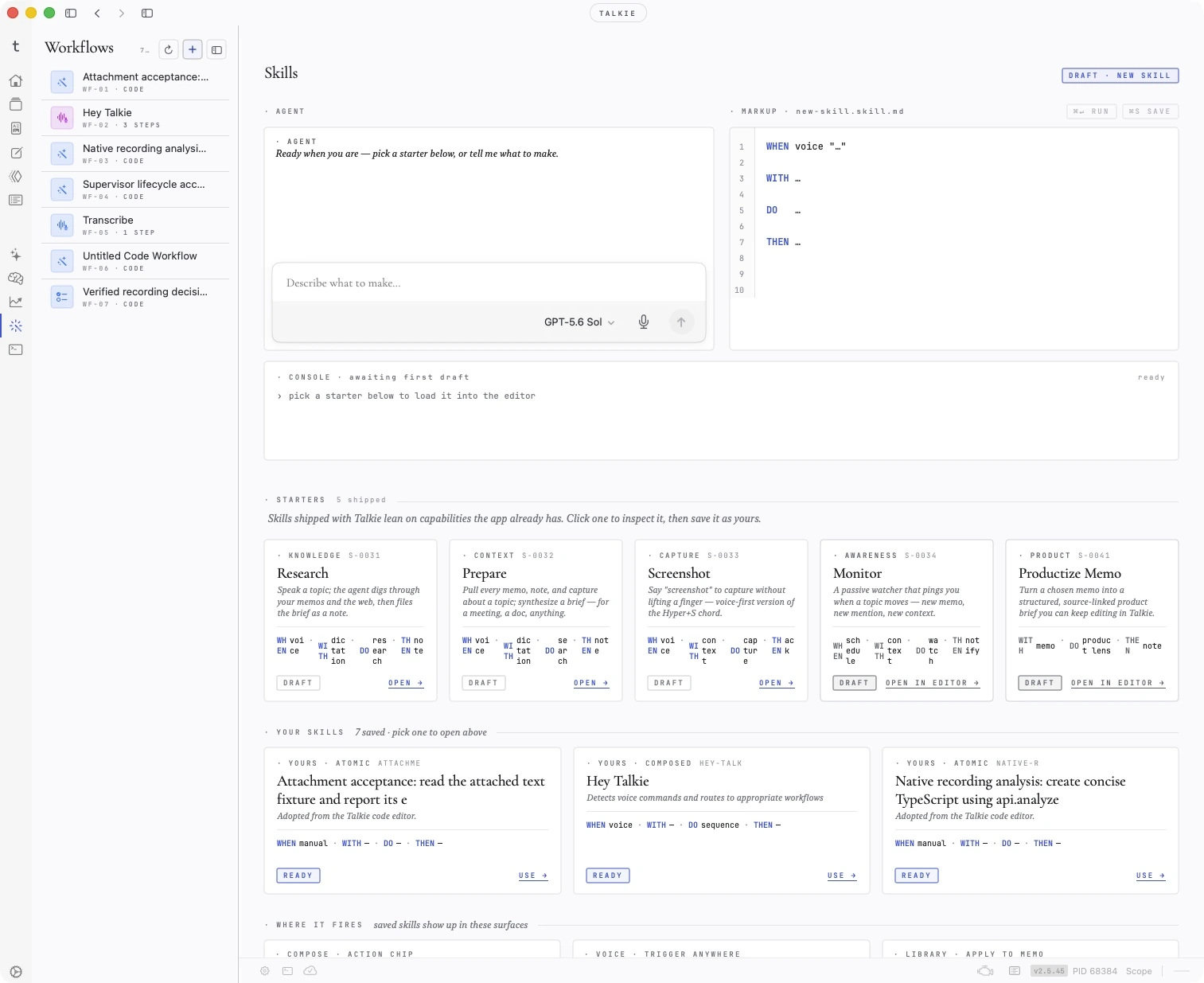
Task: Send prompt with the up-arrow button
Action: point(681,322)
